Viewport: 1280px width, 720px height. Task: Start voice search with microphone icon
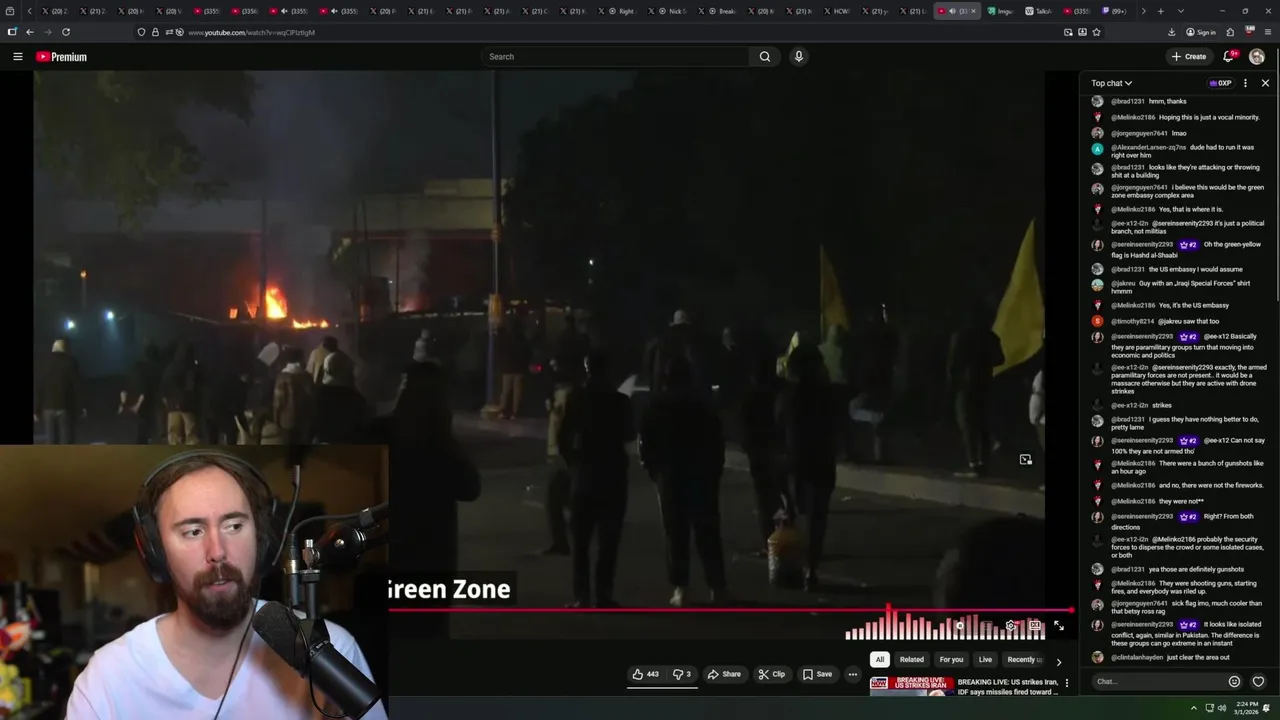click(798, 57)
